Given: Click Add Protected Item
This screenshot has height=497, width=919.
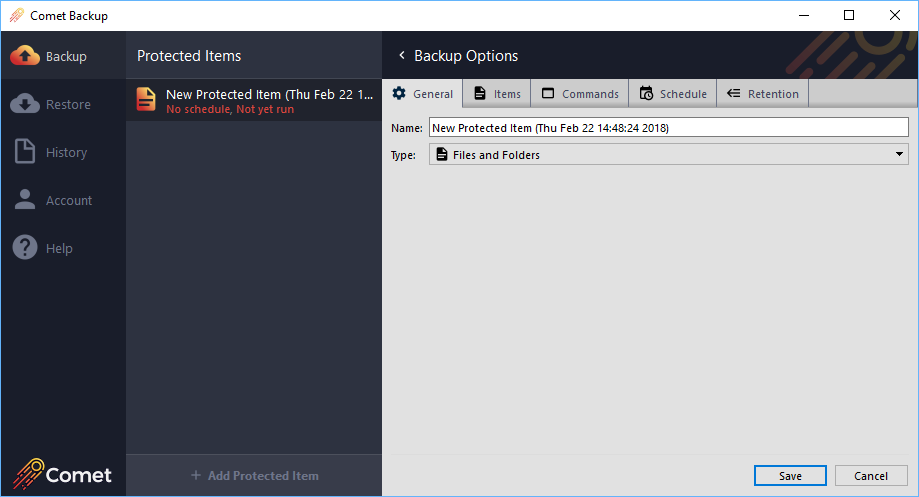Looking at the screenshot, I should click(x=254, y=475).
